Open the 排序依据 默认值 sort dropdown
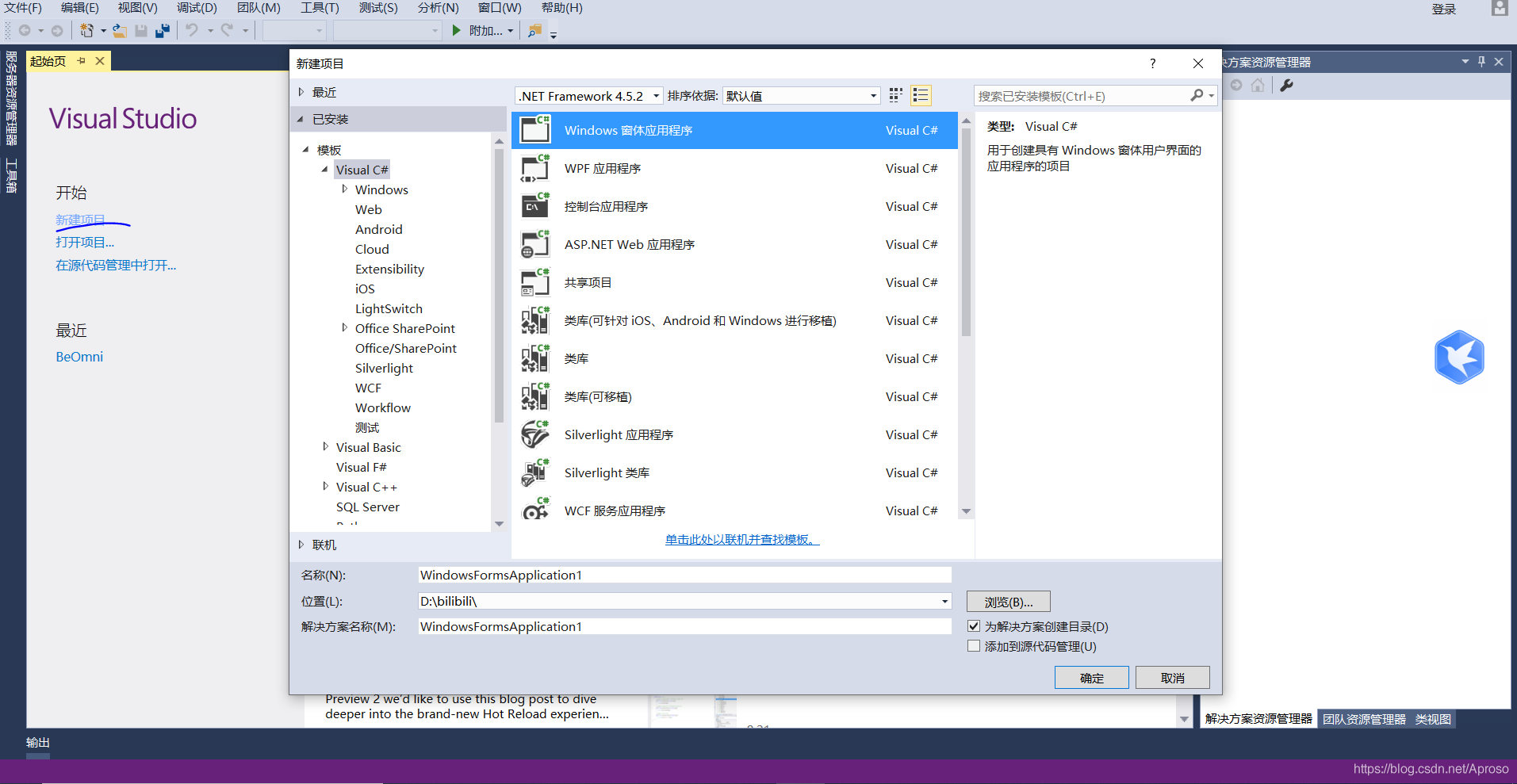This screenshot has width=1517, height=784. click(802, 96)
